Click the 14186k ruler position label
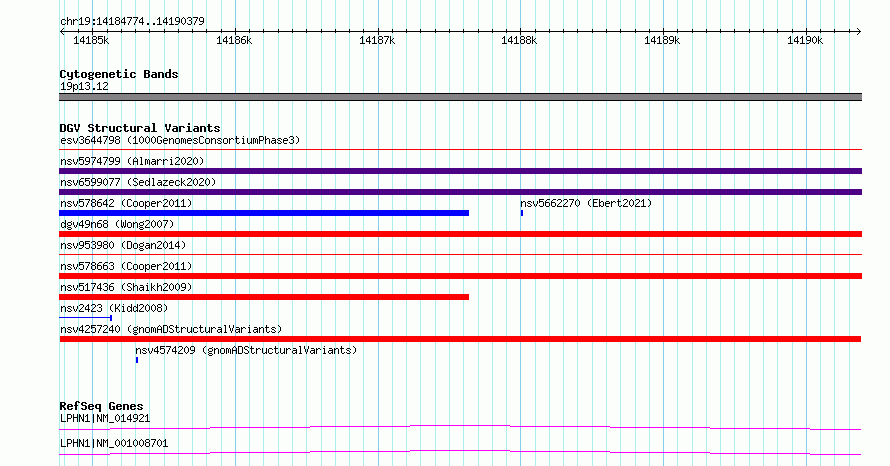890x466 pixels. tap(234, 40)
